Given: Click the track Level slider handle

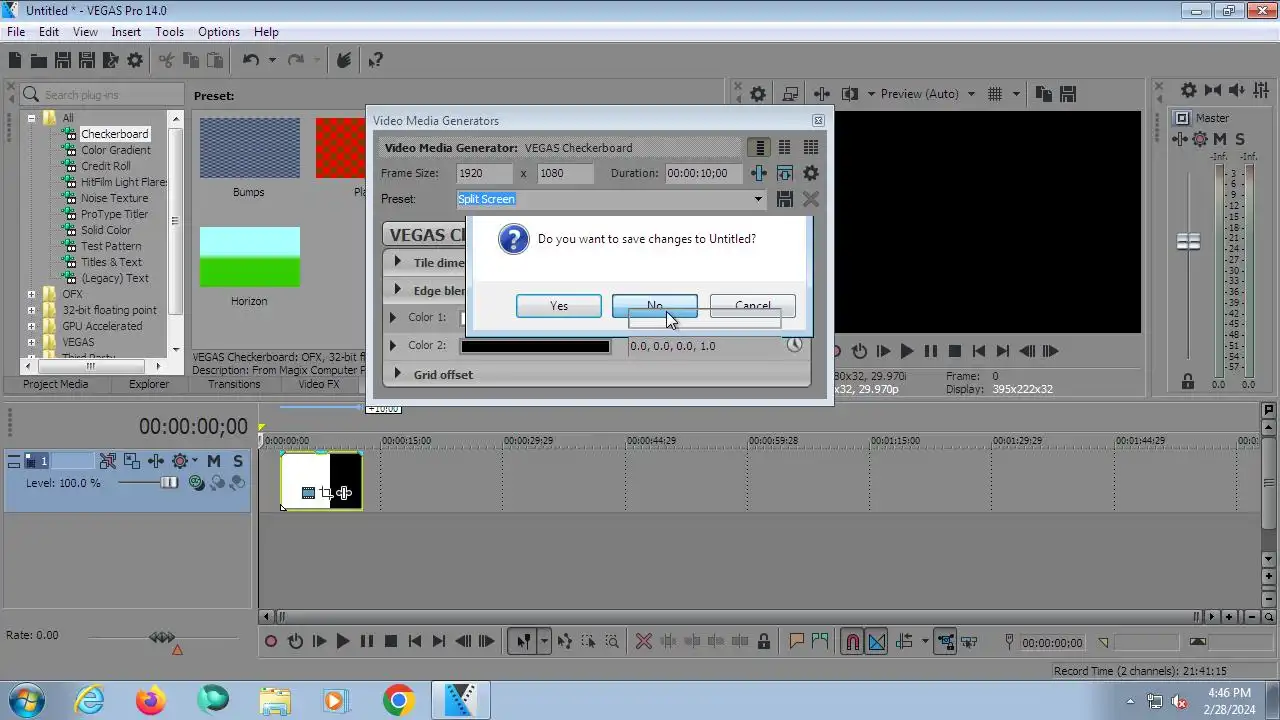Looking at the screenshot, I should pos(169,483).
